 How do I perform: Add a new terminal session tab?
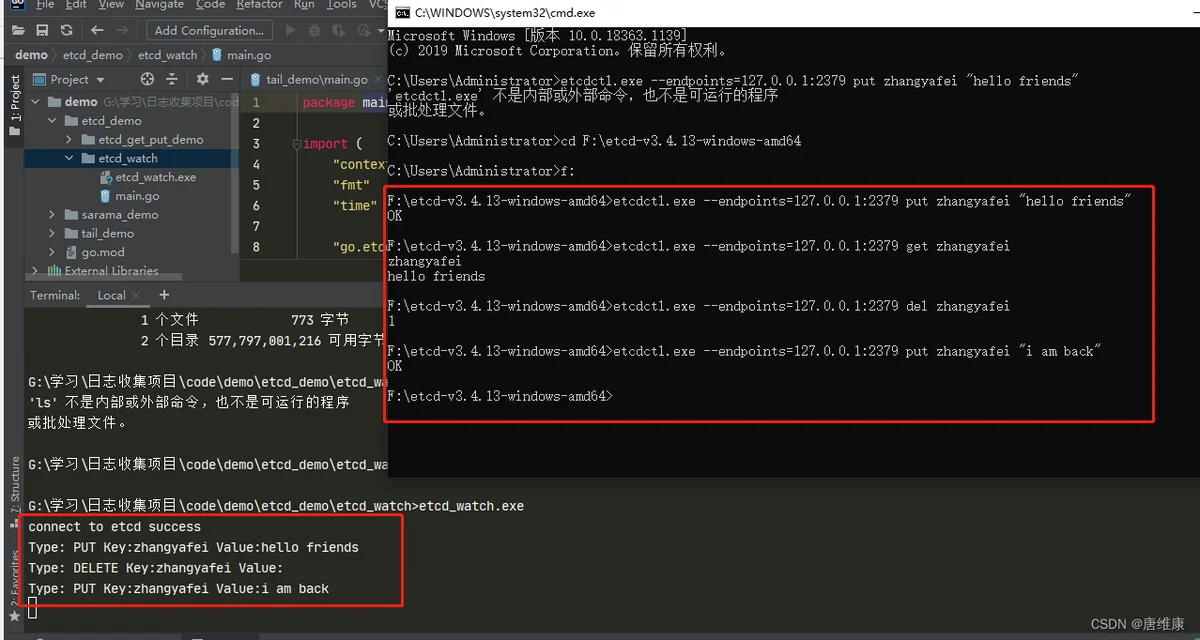[x=164, y=295]
